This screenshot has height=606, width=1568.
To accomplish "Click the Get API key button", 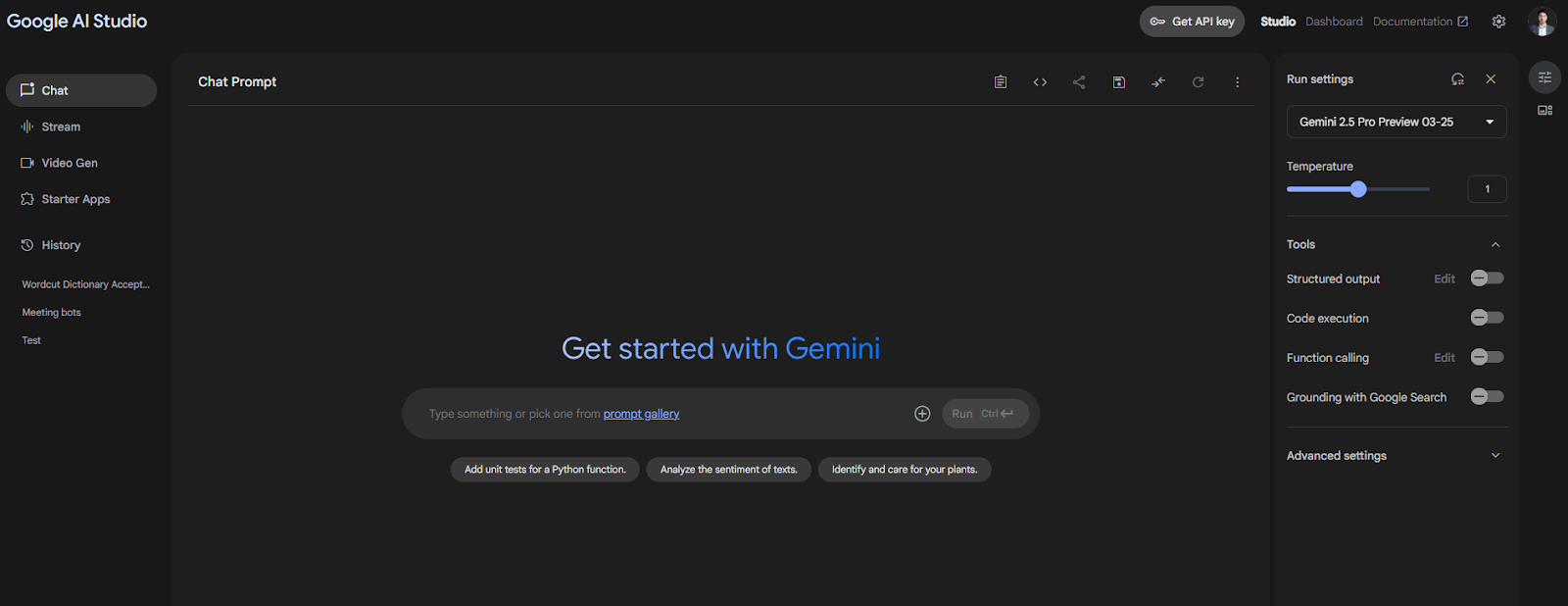I will (x=1192, y=22).
